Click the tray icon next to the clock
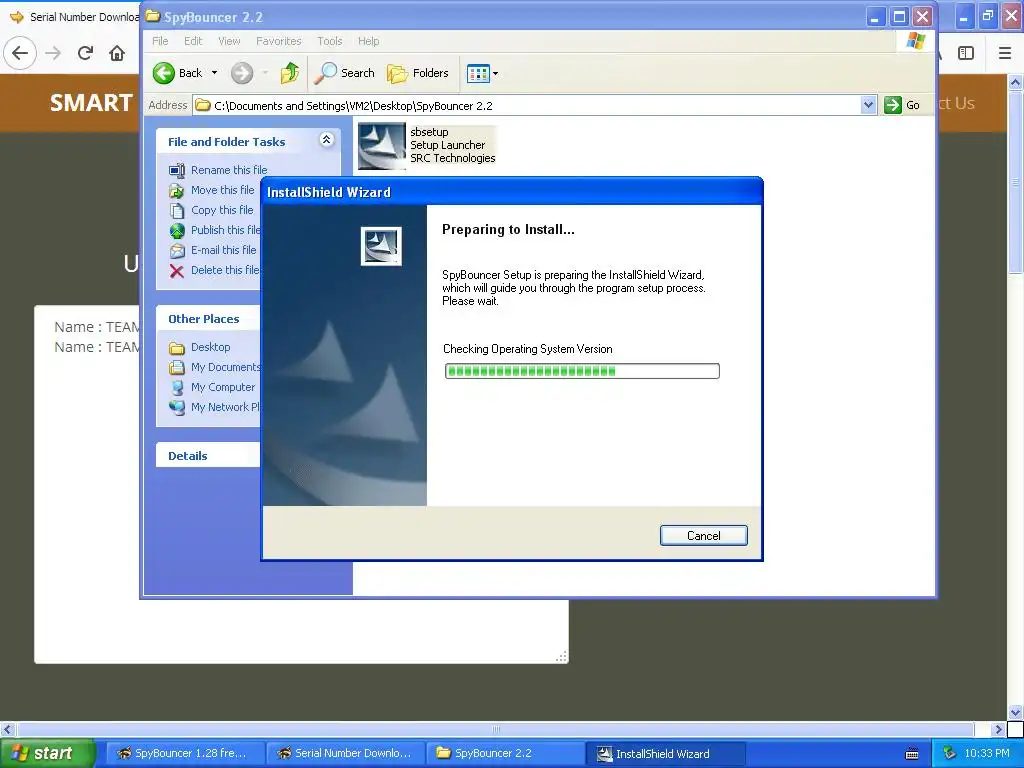 click(x=950, y=754)
